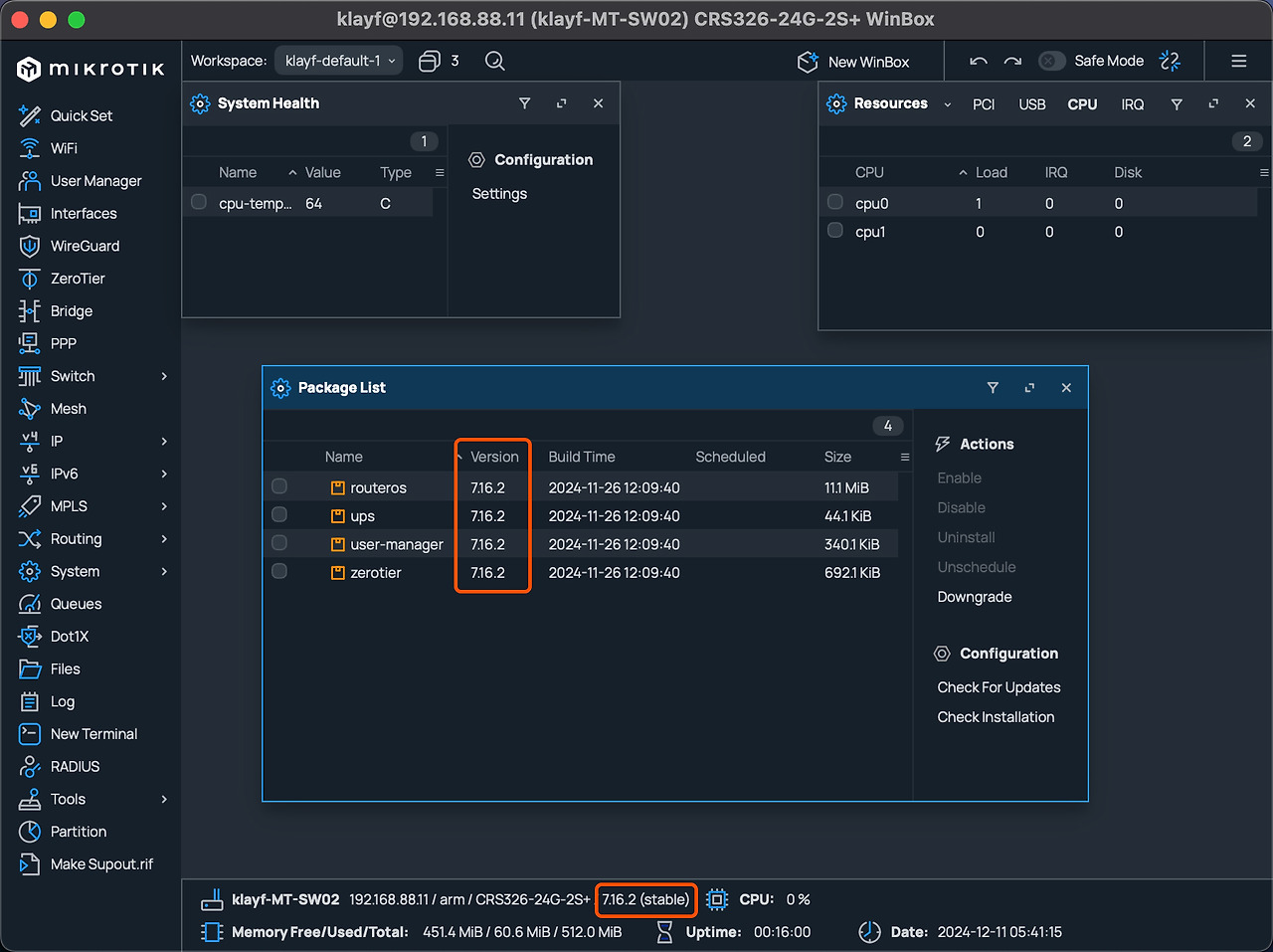
Task: Sort Package List by Version column
Action: (x=494, y=457)
